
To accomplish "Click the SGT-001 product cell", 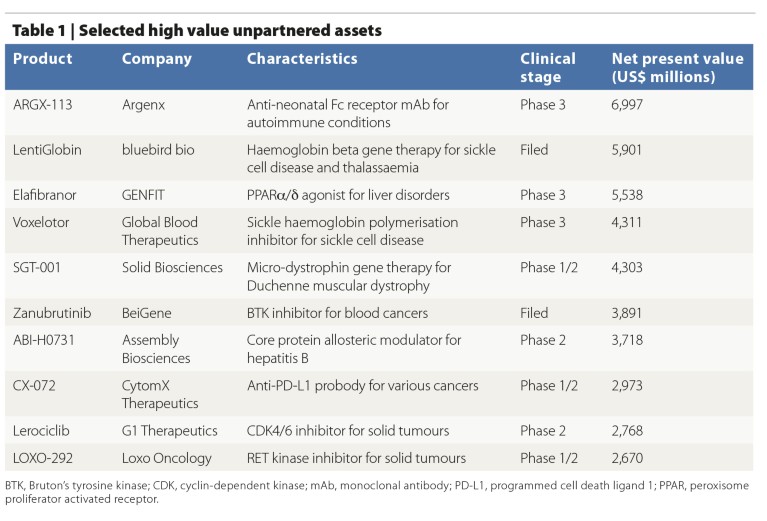I will coord(39,268).
